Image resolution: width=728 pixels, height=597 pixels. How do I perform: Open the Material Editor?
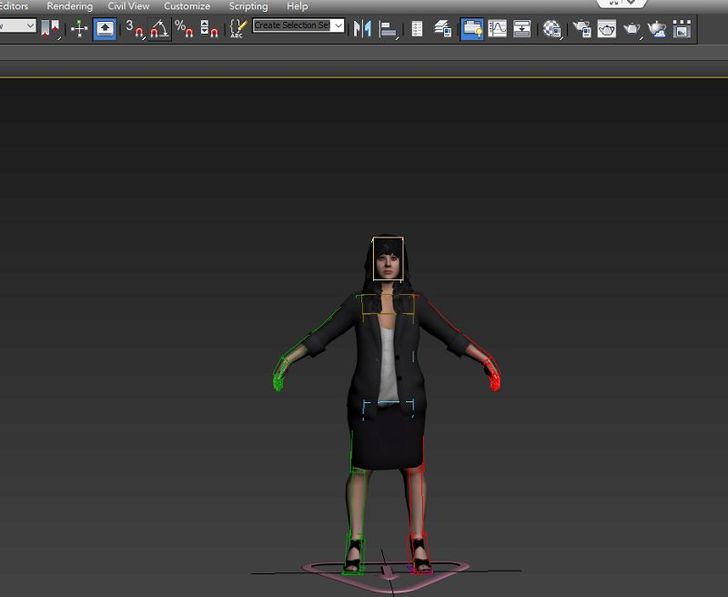pos(552,29)
